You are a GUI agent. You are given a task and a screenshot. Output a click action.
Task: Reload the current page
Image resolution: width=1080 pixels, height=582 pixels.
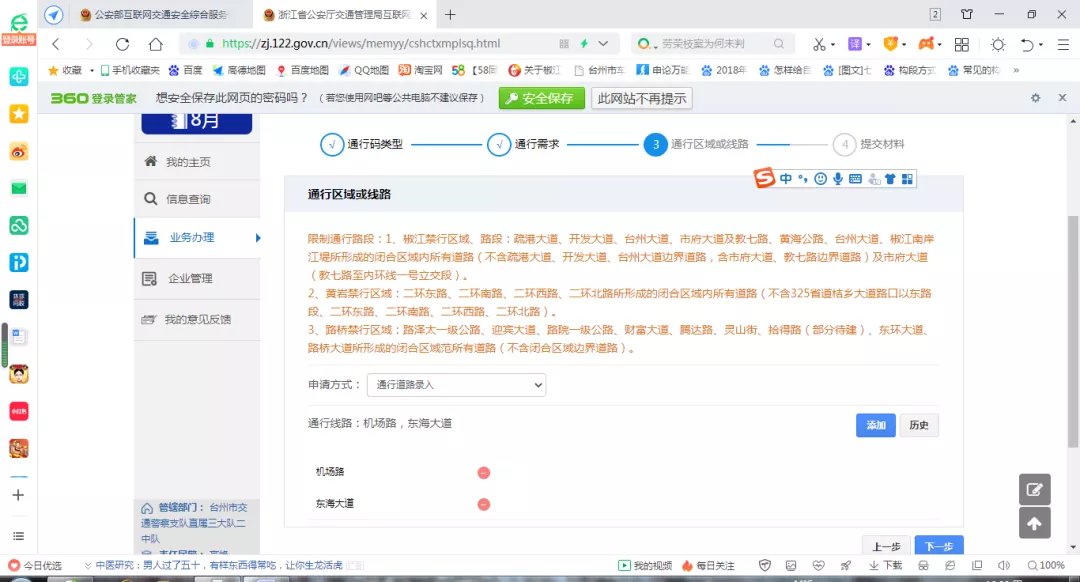click(123, 44)
